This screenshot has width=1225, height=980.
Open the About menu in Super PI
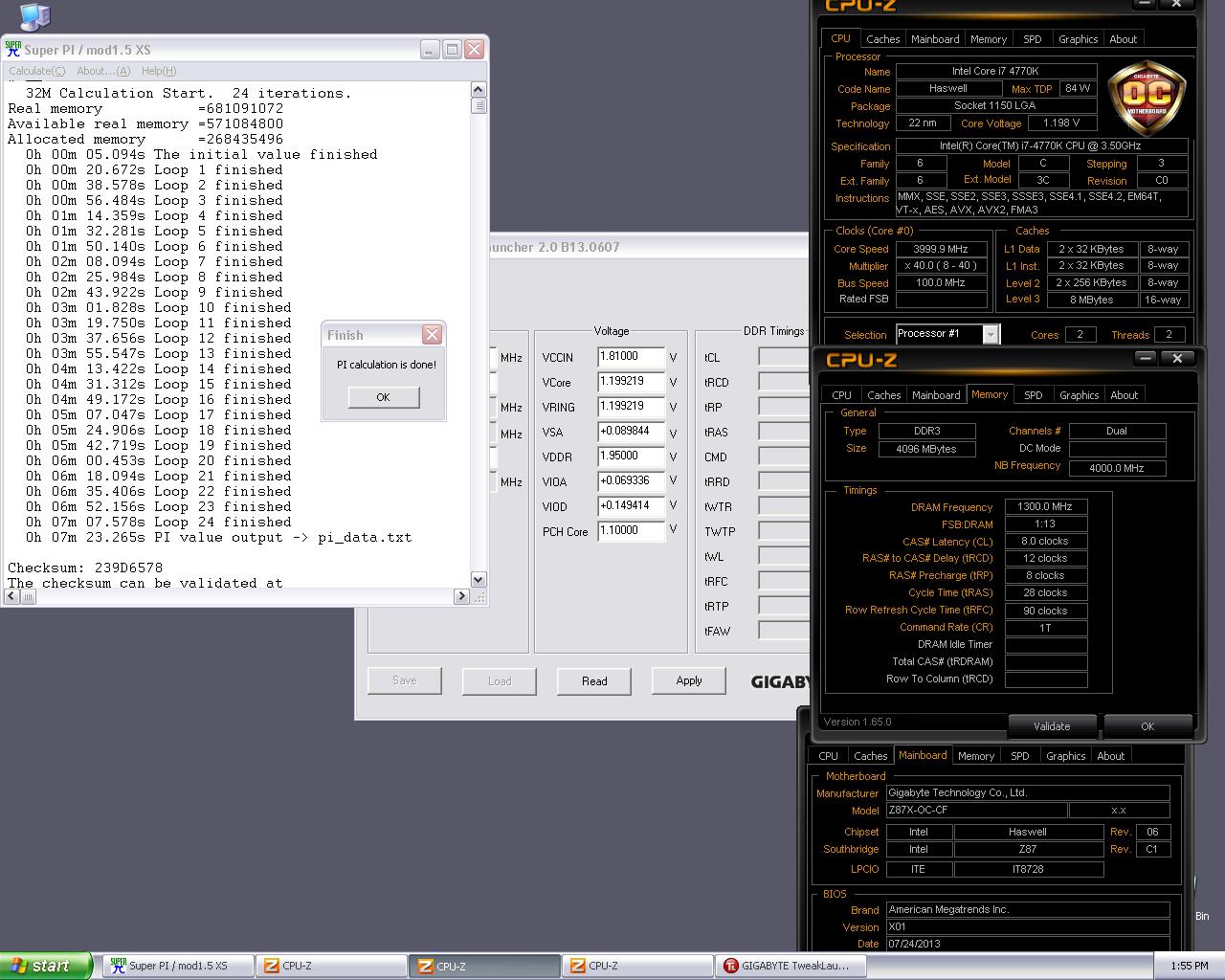[103, 71]
